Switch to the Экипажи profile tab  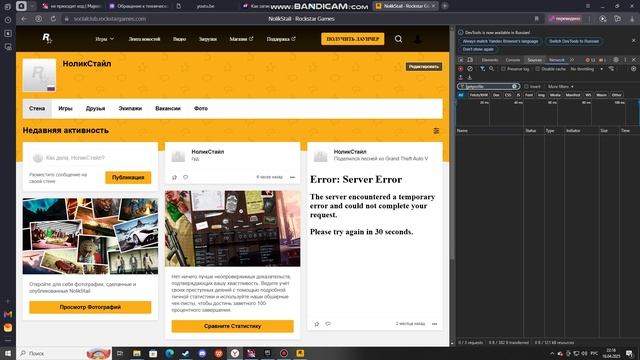[130, 109]
